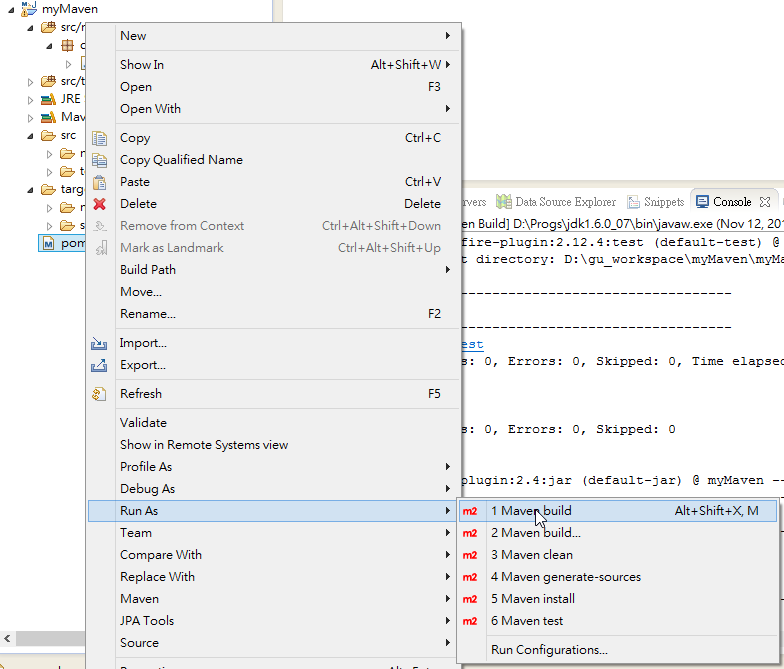
Task: Click m2 icon beside Maven install
Action: [x=470, y=599]
